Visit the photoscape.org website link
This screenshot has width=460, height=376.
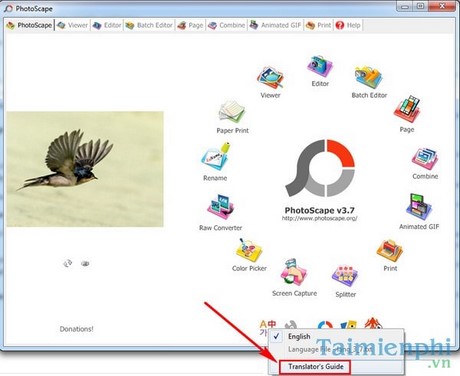[319, 219]
